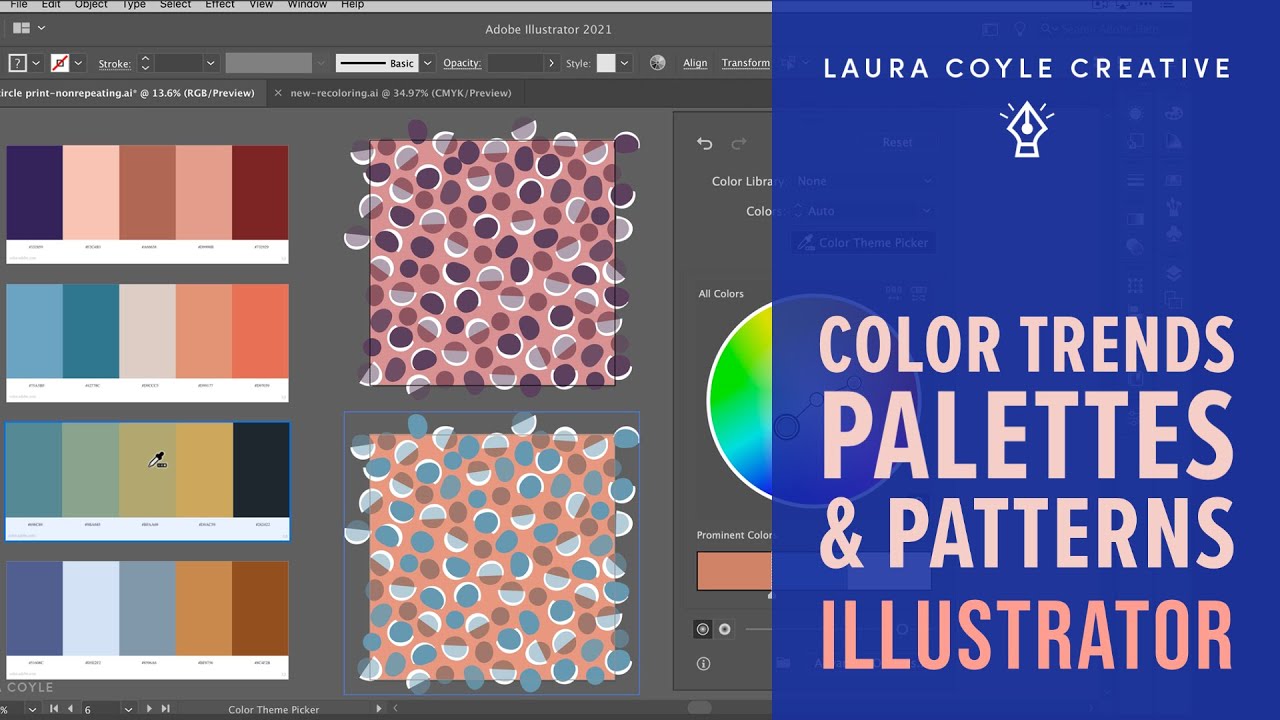The image size is (1280, 720).
Task: Open the Align panel link
Action: [x=695, y=63]
